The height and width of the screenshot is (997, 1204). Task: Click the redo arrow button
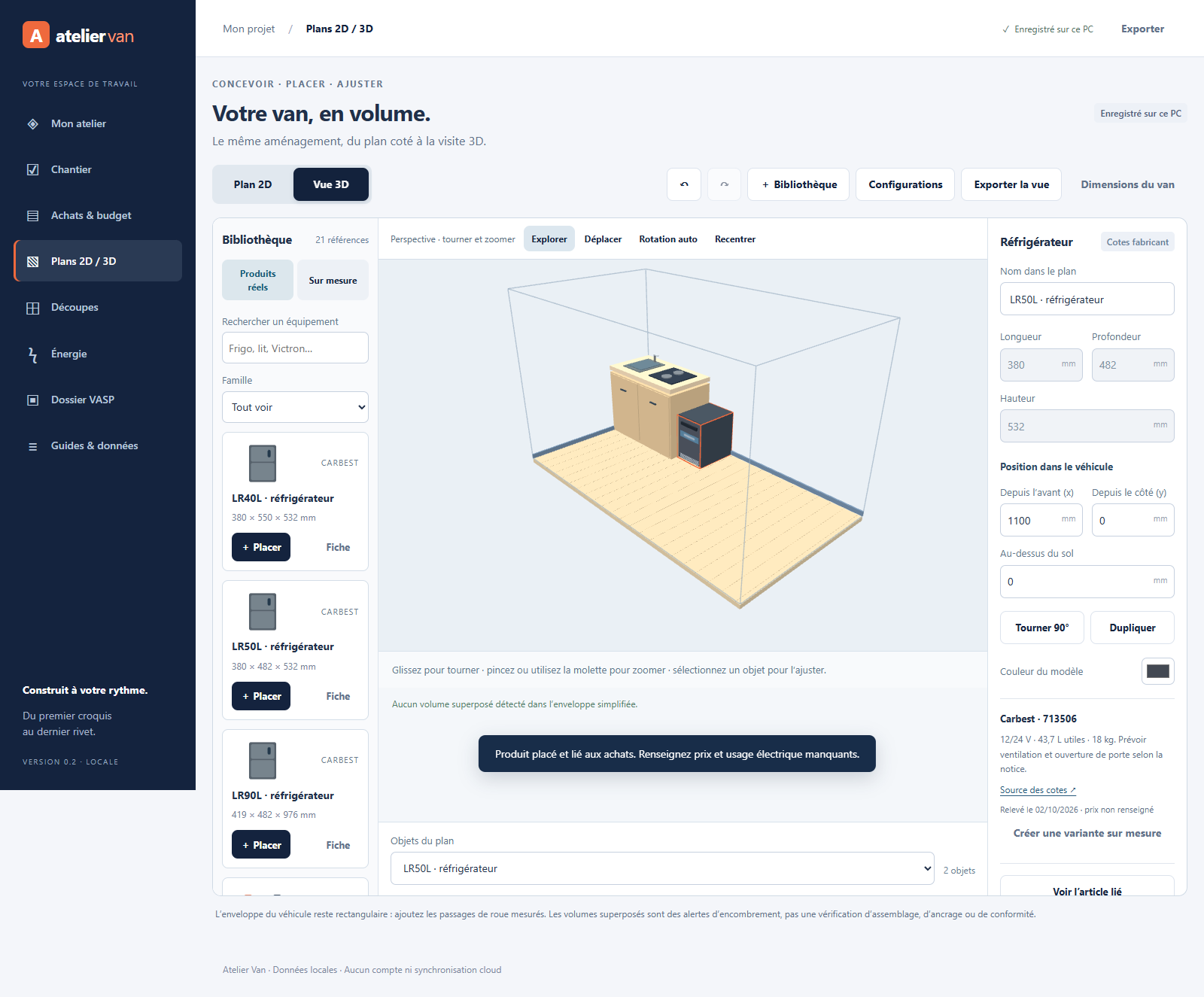point(724,184)
